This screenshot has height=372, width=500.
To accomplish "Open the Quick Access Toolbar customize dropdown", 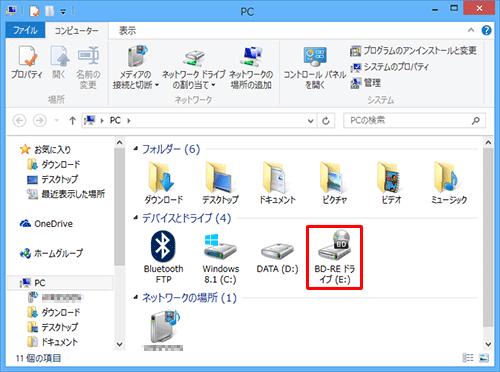I will 63,12.
